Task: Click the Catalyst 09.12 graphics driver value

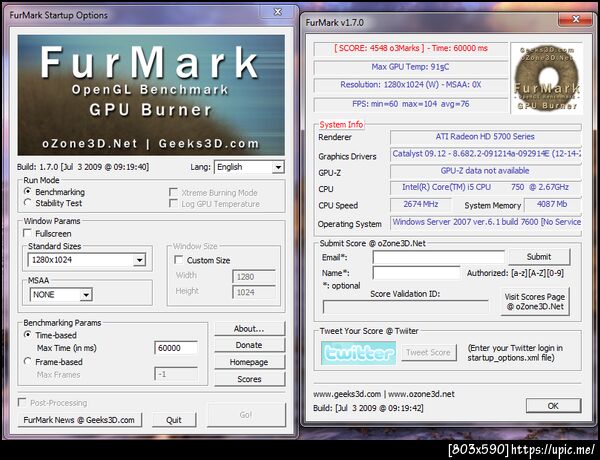Action: 486,154
